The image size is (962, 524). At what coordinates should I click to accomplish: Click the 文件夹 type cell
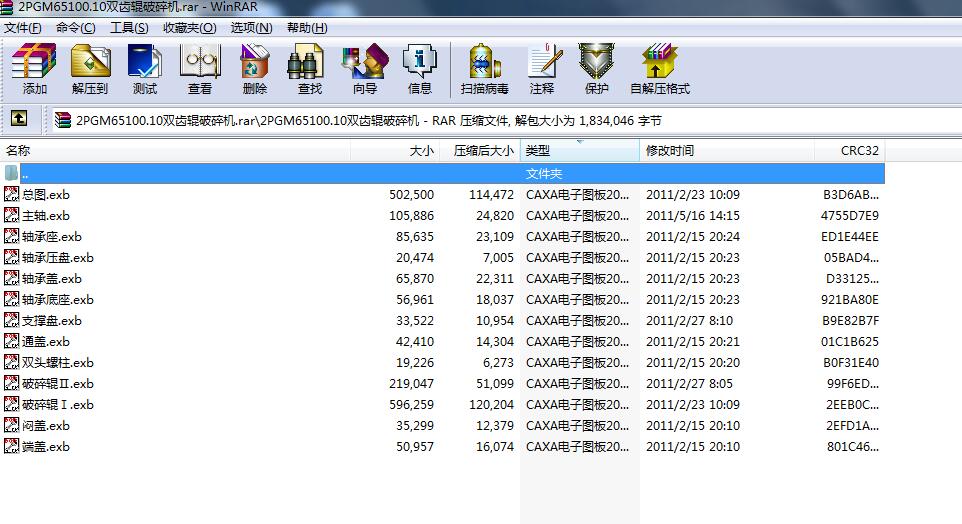(x=544, y=174)
